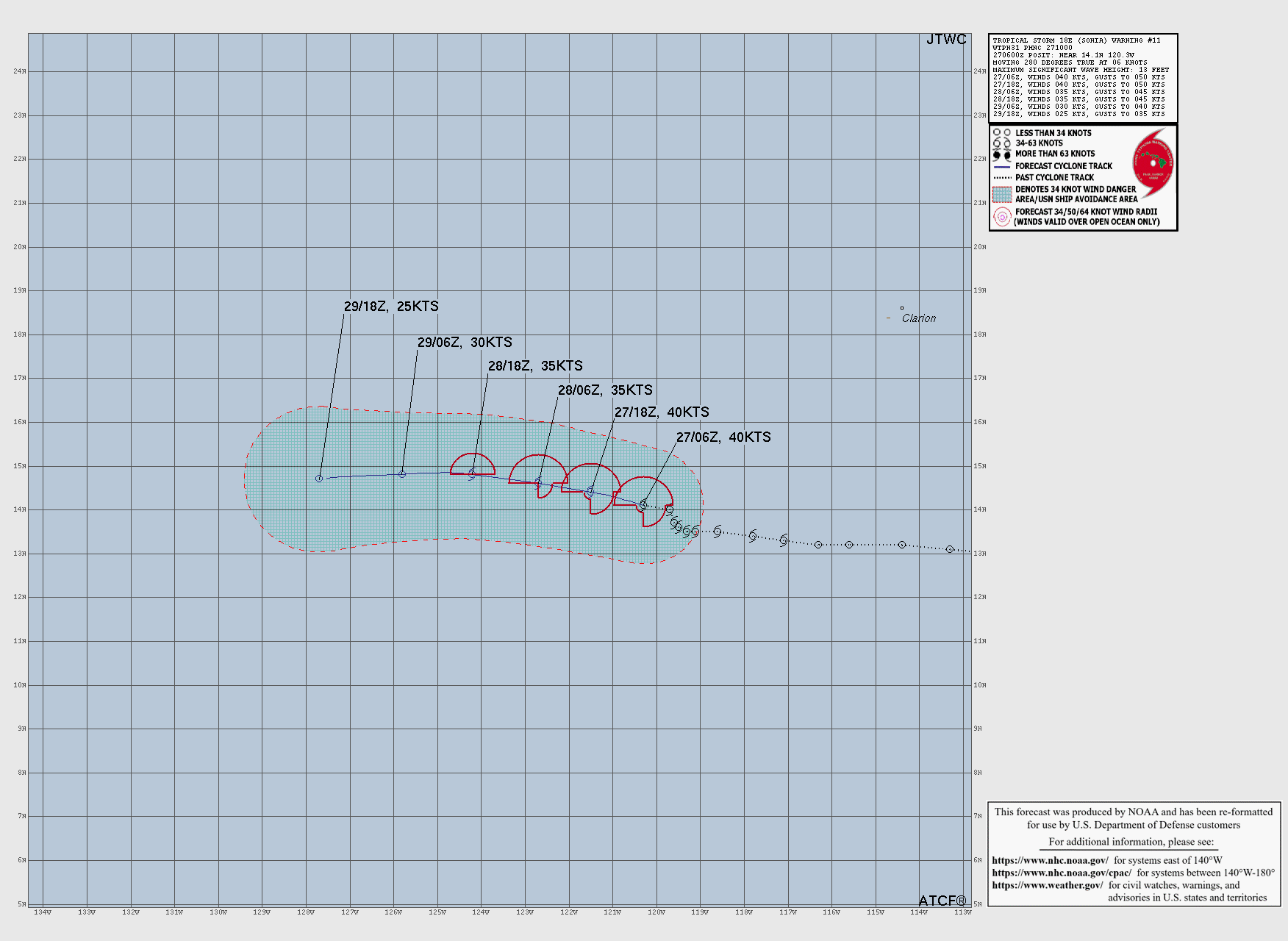The image size is (1288, 941).
Task: Select the 28/18Z forecast storm symbol
Action: click(x=473, y=473)
